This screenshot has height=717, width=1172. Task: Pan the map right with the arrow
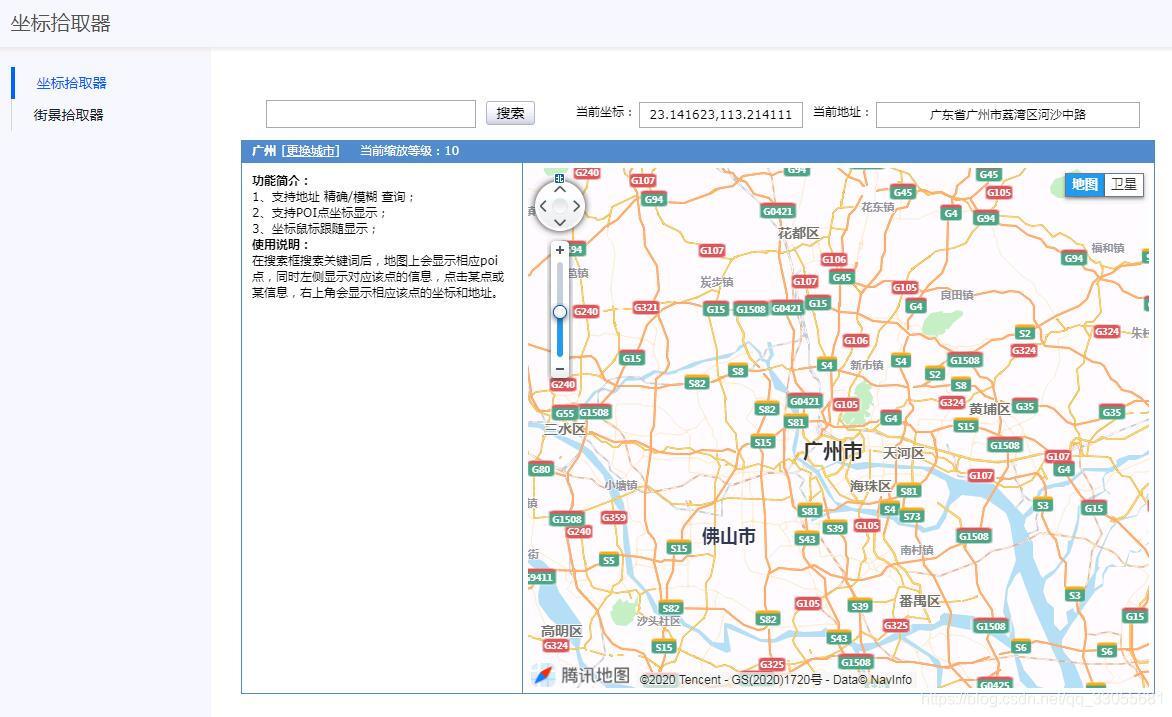tap(576, 206)
